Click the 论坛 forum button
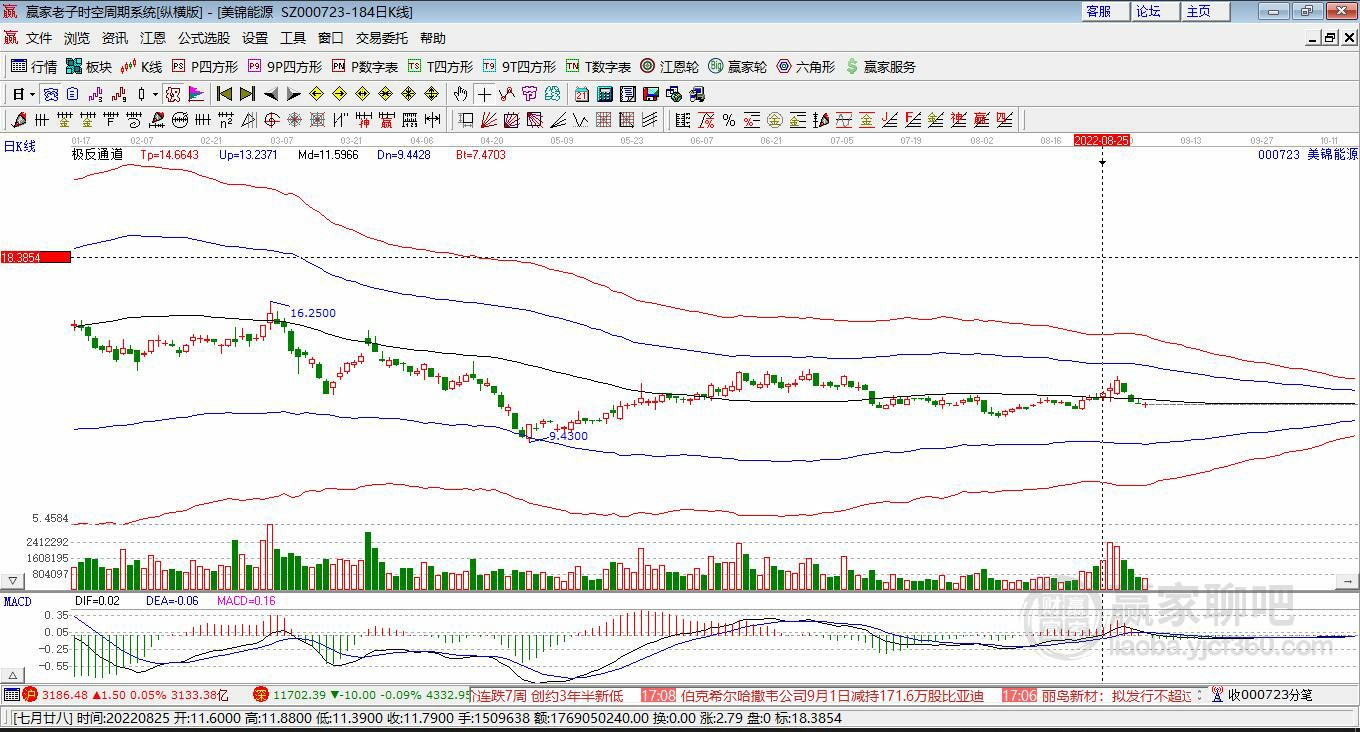Viewport: 1360px width, 732px height. pos(1155,11)
